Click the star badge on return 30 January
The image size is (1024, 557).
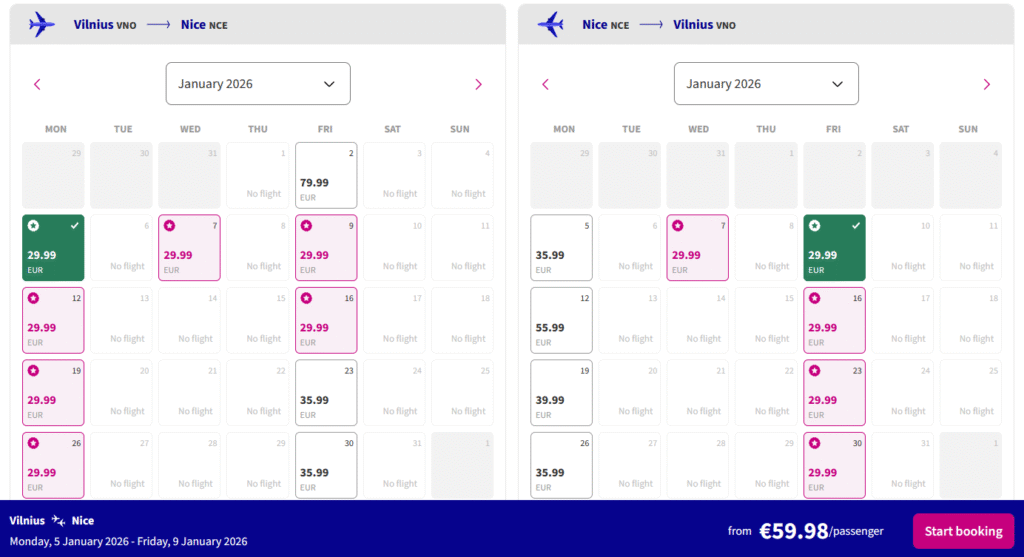[814, 443]
